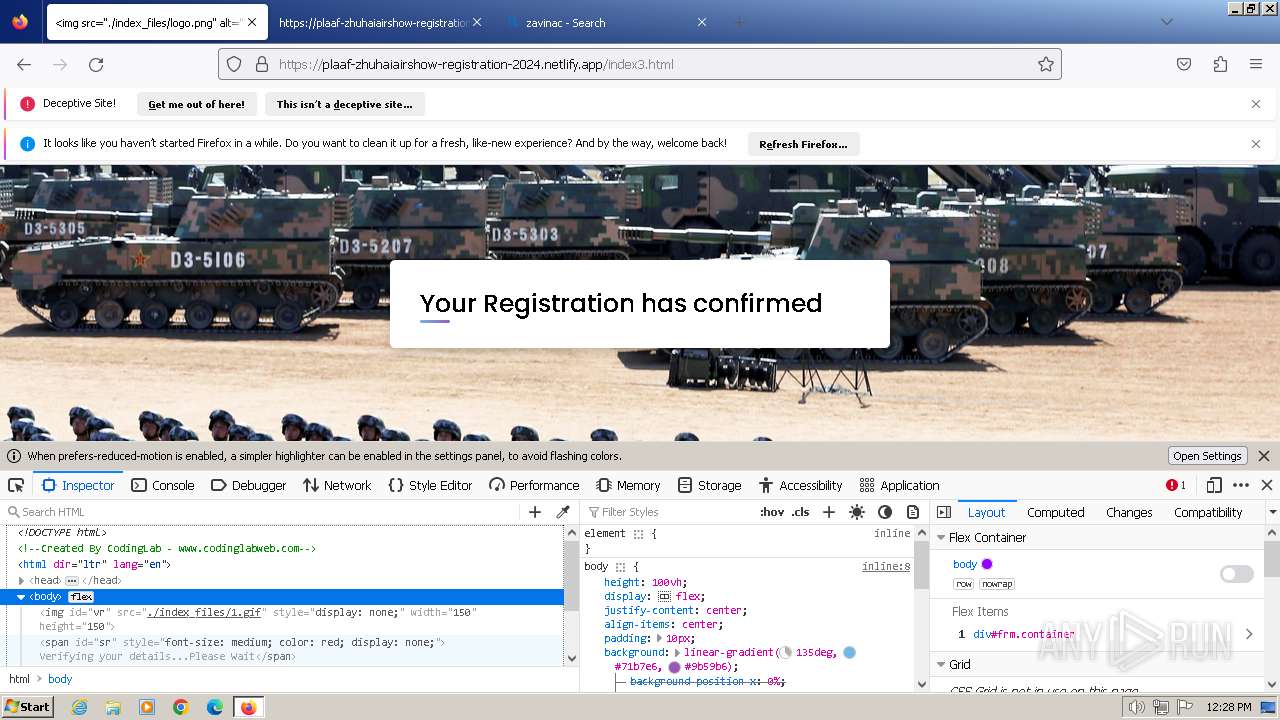This screenshot has height=720, width=1280.
Task: Click the Refresh Firefox button
Action: pyautogui.click(x=803, y=144)
